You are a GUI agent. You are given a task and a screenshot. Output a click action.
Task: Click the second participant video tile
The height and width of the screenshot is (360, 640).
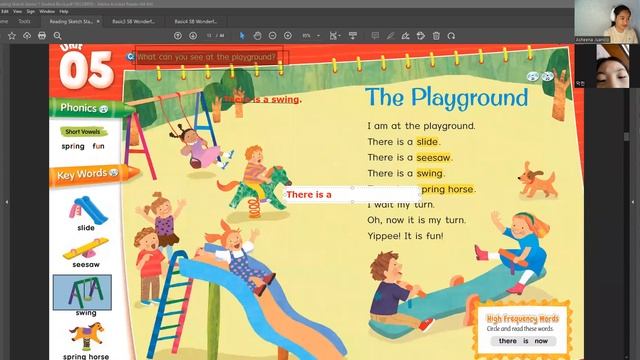point(607,66)
